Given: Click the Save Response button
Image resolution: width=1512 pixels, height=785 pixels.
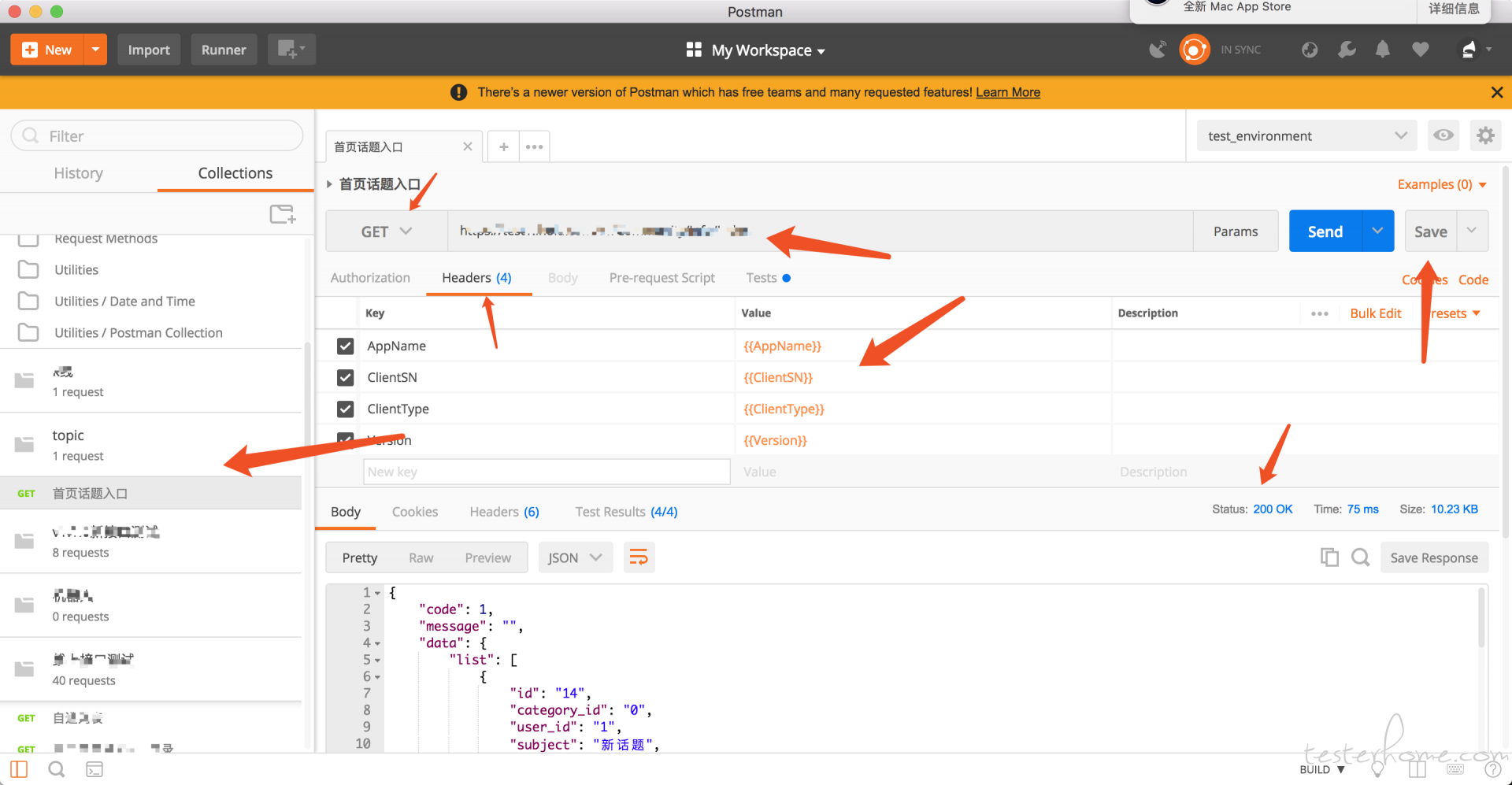Looking at the screenshot, I should point(1434,557).
